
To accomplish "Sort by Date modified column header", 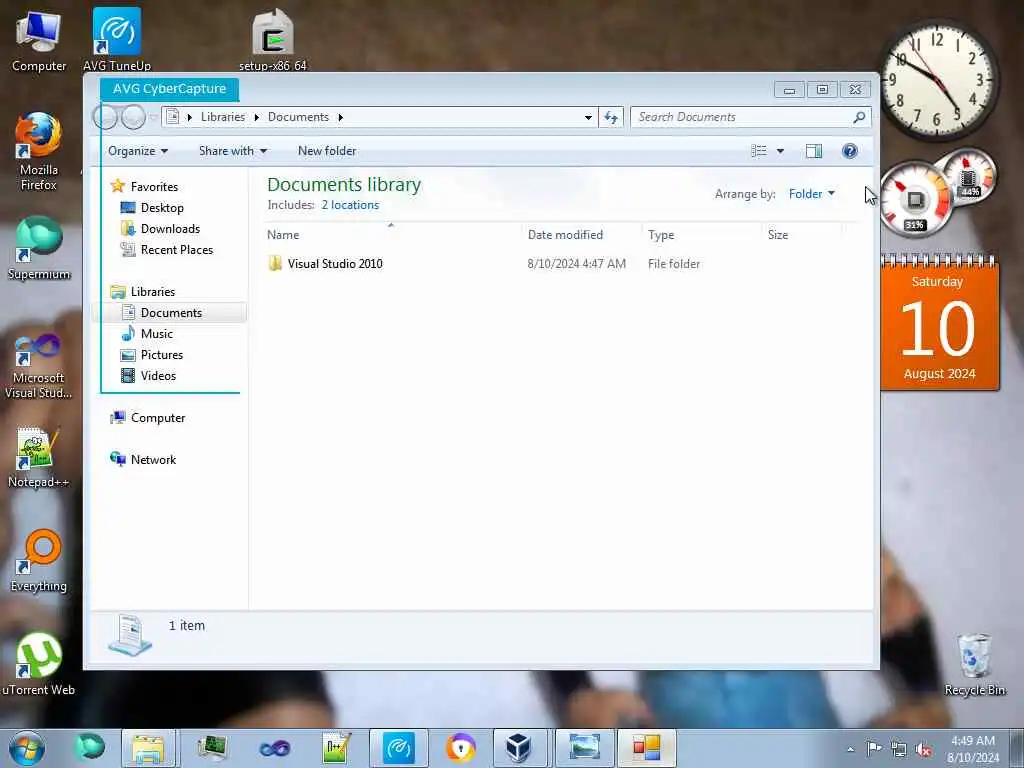I will 582,235.
